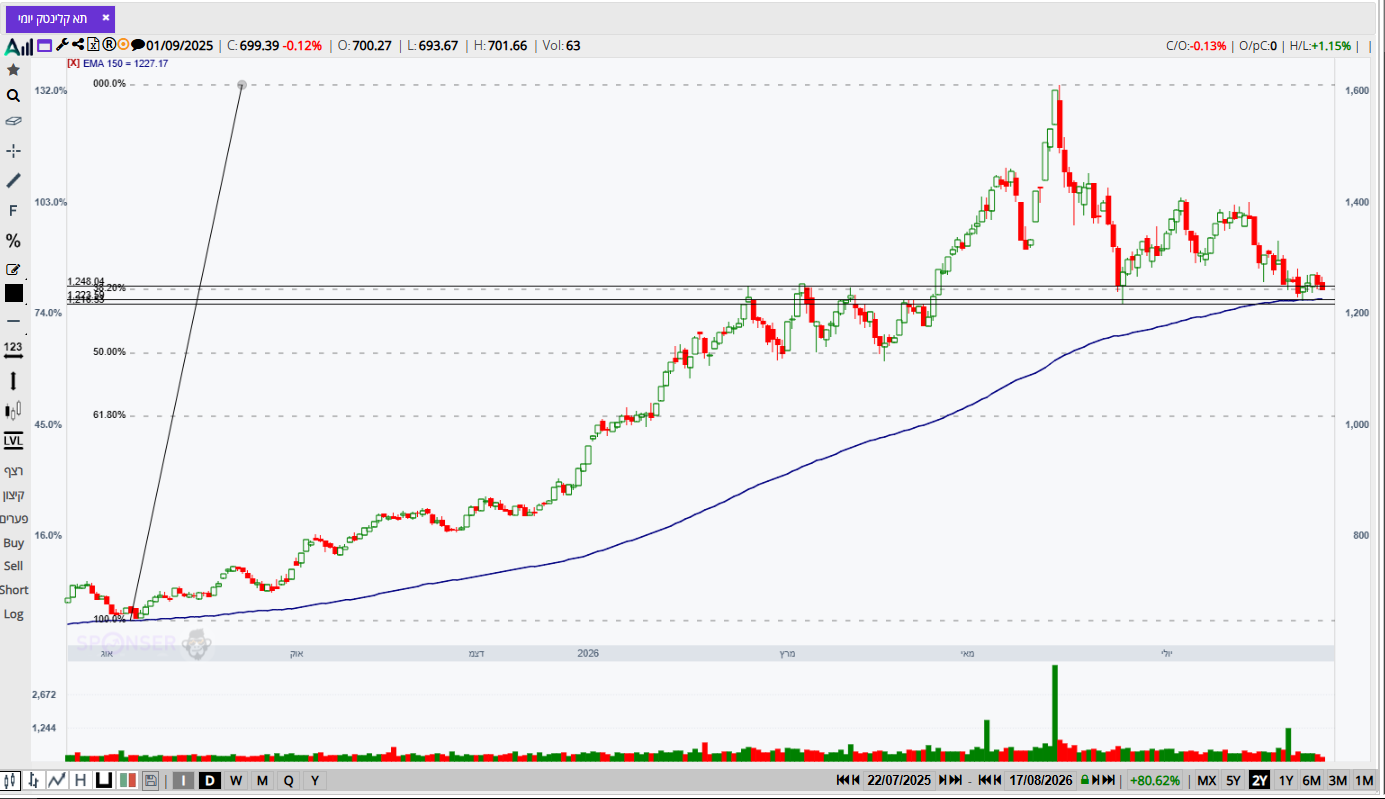
Task: Click the start date field 22/07/2025
Action: pos(899,780)
